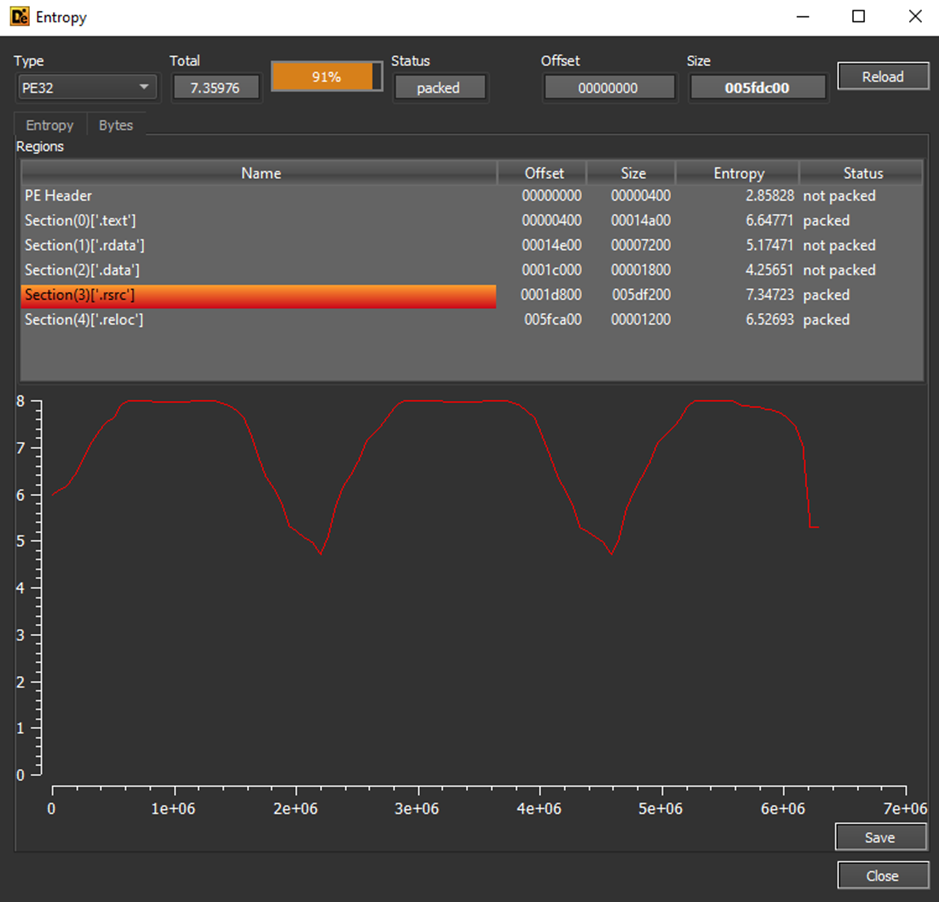
Task: Click the Detect It Easy app icon
Action: [19, 17]
